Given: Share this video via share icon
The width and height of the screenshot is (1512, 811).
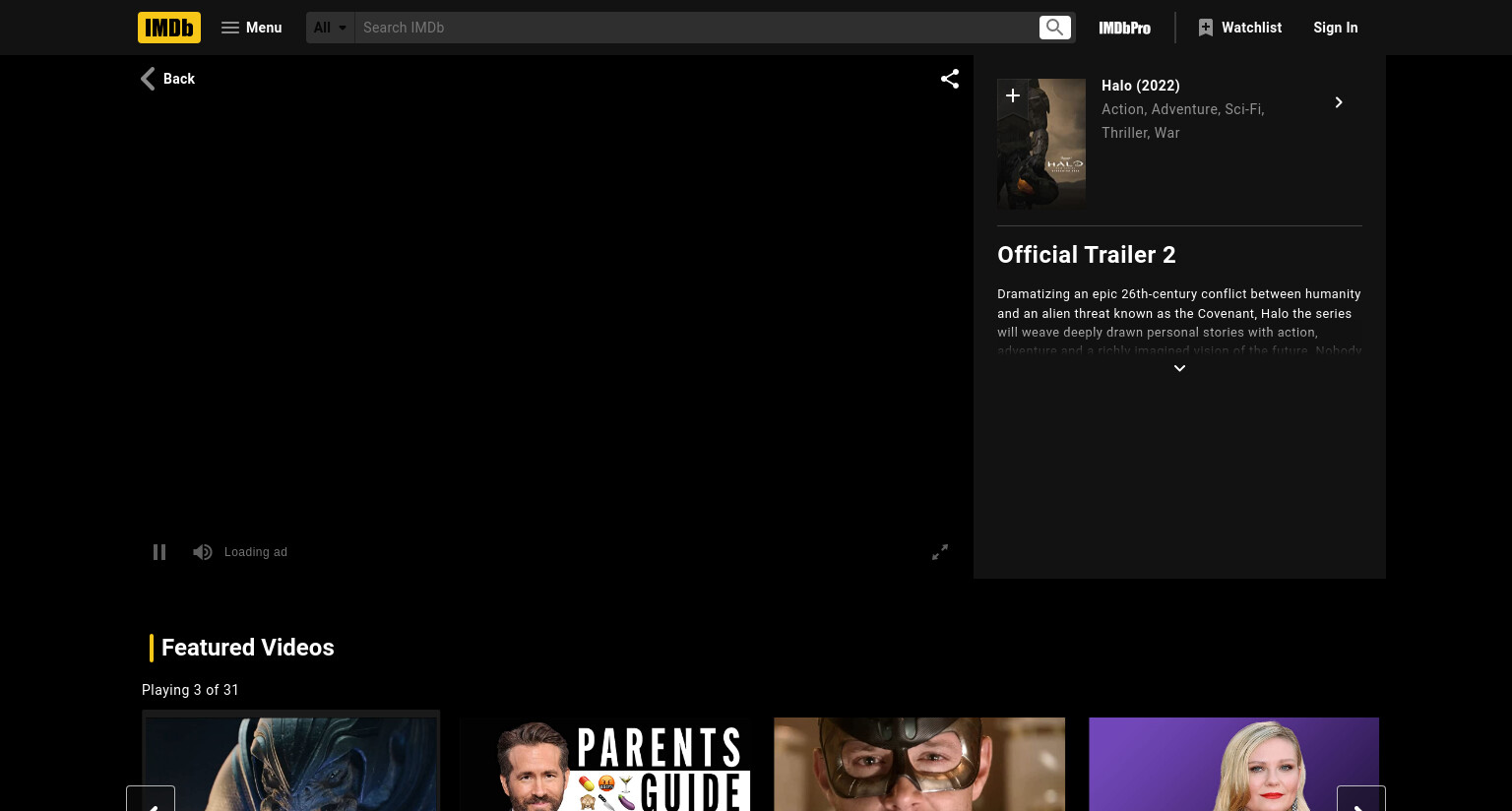Looking at the screenshot, I should 950,79.
